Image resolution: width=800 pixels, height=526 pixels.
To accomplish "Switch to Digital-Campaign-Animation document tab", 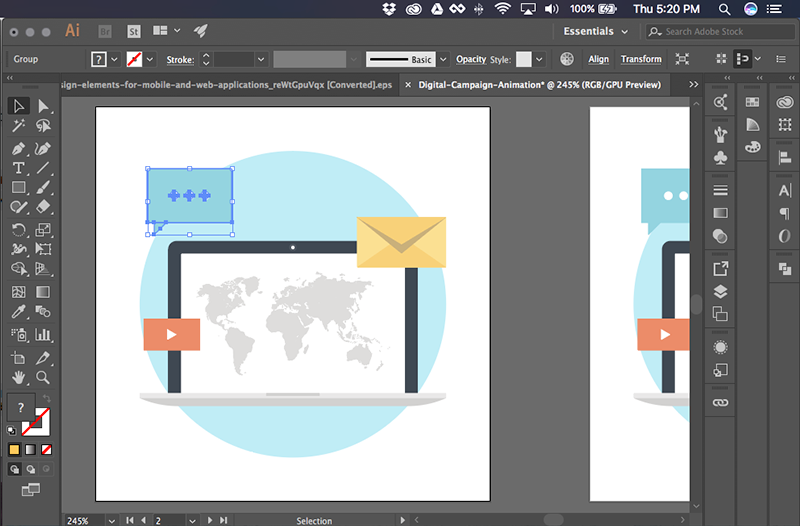I will (539, 85).
